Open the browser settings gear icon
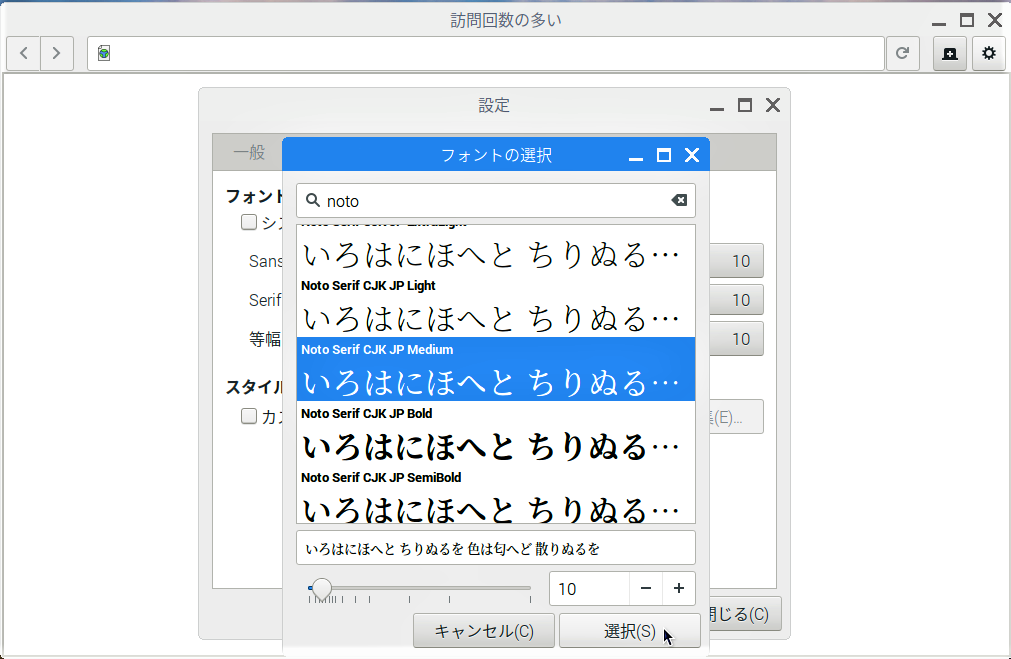 (989, 53)
